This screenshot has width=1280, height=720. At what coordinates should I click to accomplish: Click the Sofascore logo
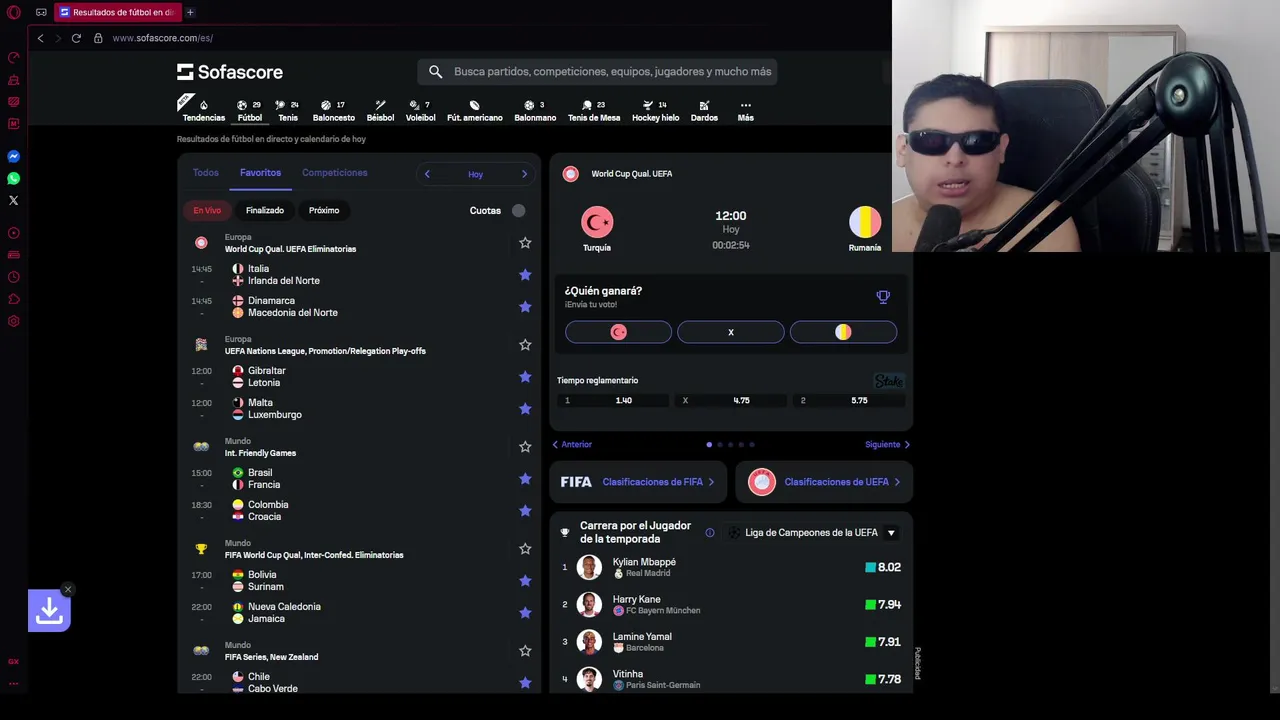230,72
